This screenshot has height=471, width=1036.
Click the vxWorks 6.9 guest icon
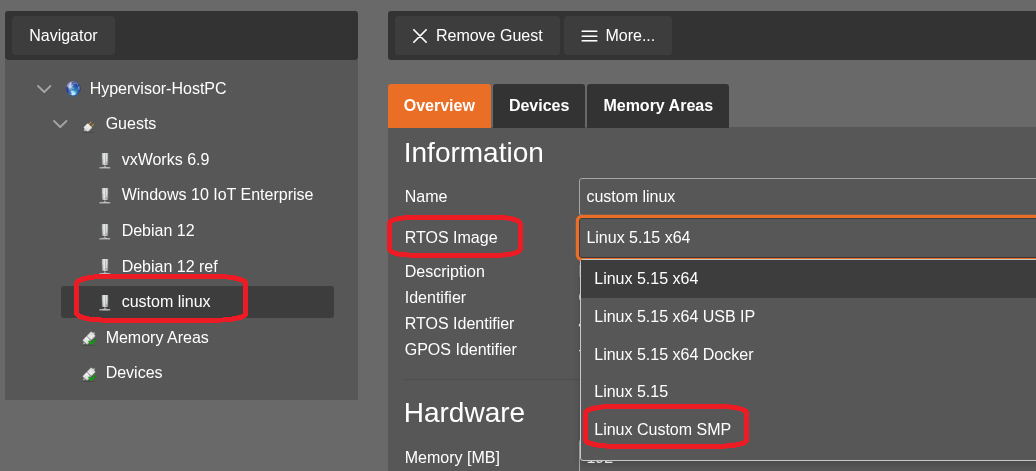pyautogui.click(x=104, y=160)
